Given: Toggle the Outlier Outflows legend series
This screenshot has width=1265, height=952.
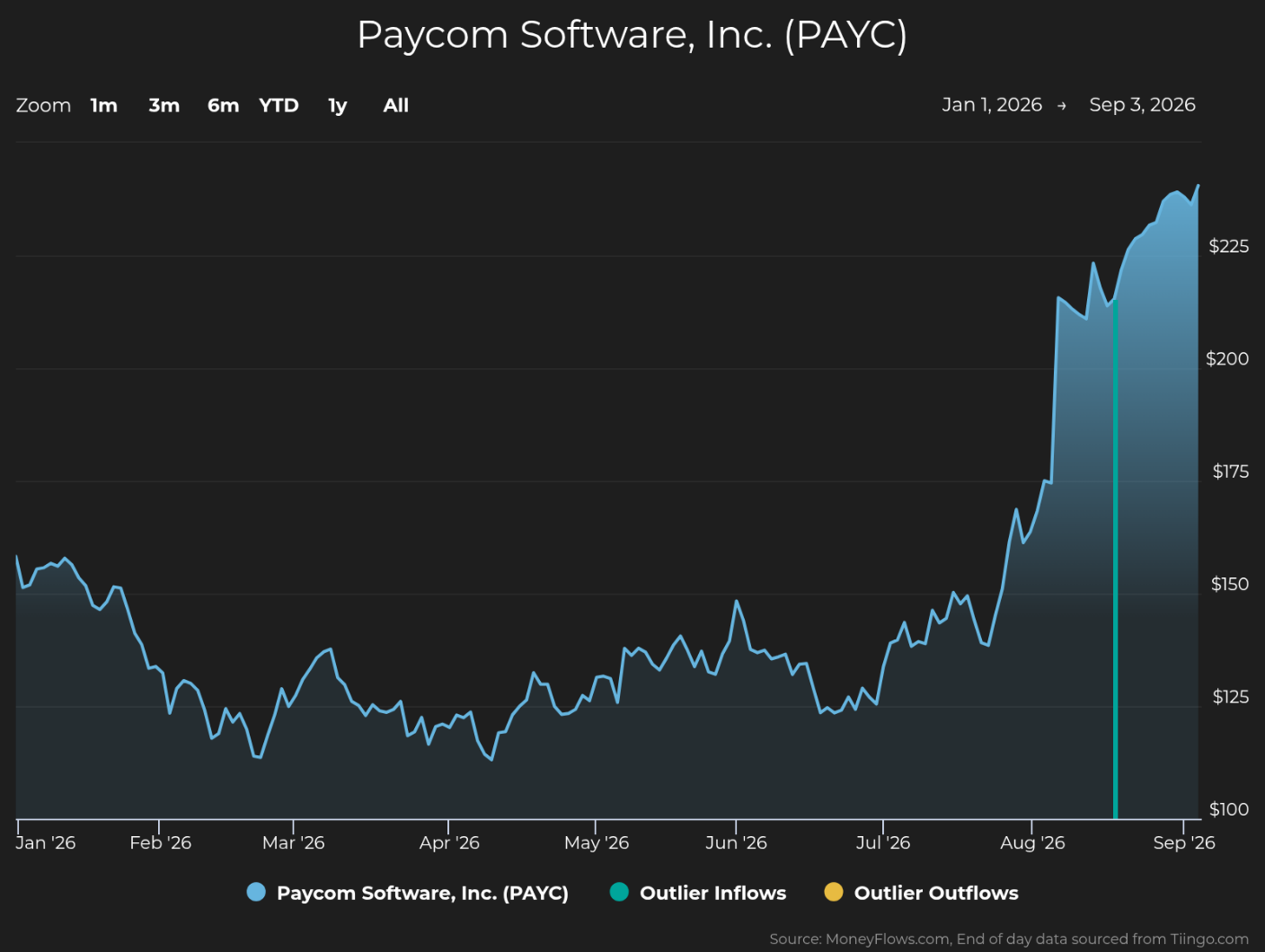Looking at the screenshot, I should pos(922,893).
